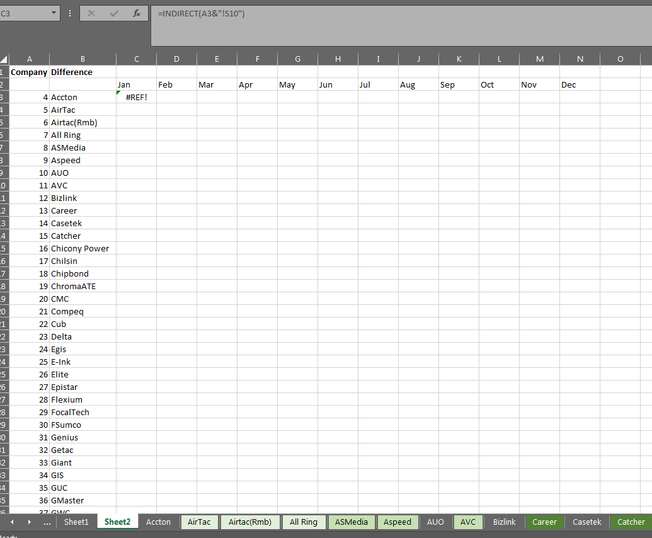
Task: Click the Cancel X formula icon
Action: [91, 13]
